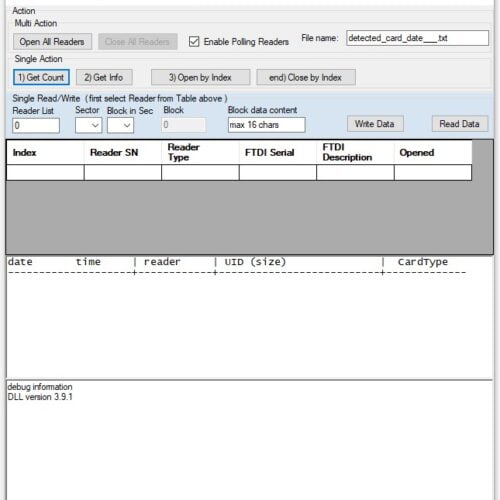
Task: Click the 'debug information' text line
Action: [x=40, y=387]
